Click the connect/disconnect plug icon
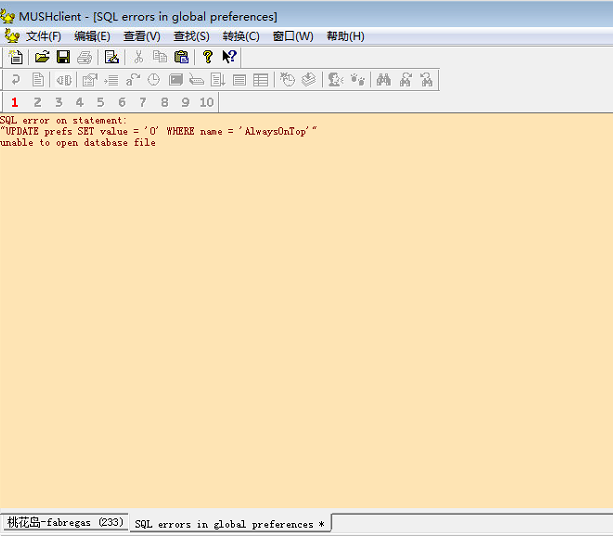Screen dimensions: 613x536 click(64, 80)
